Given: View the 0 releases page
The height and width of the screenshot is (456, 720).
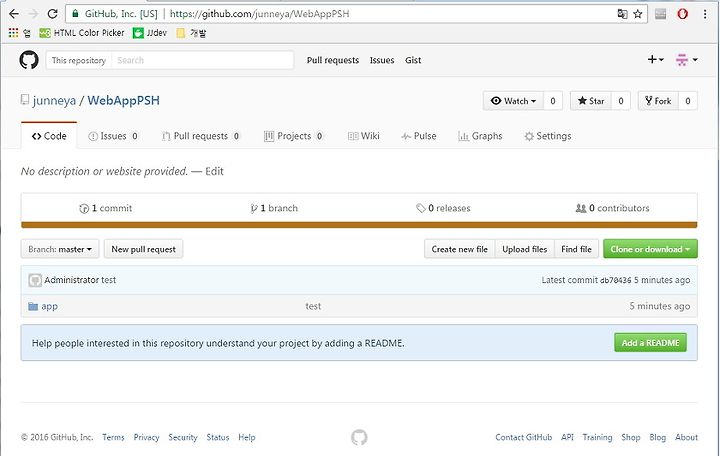Looking at the screenshot, I should (443, 208).
